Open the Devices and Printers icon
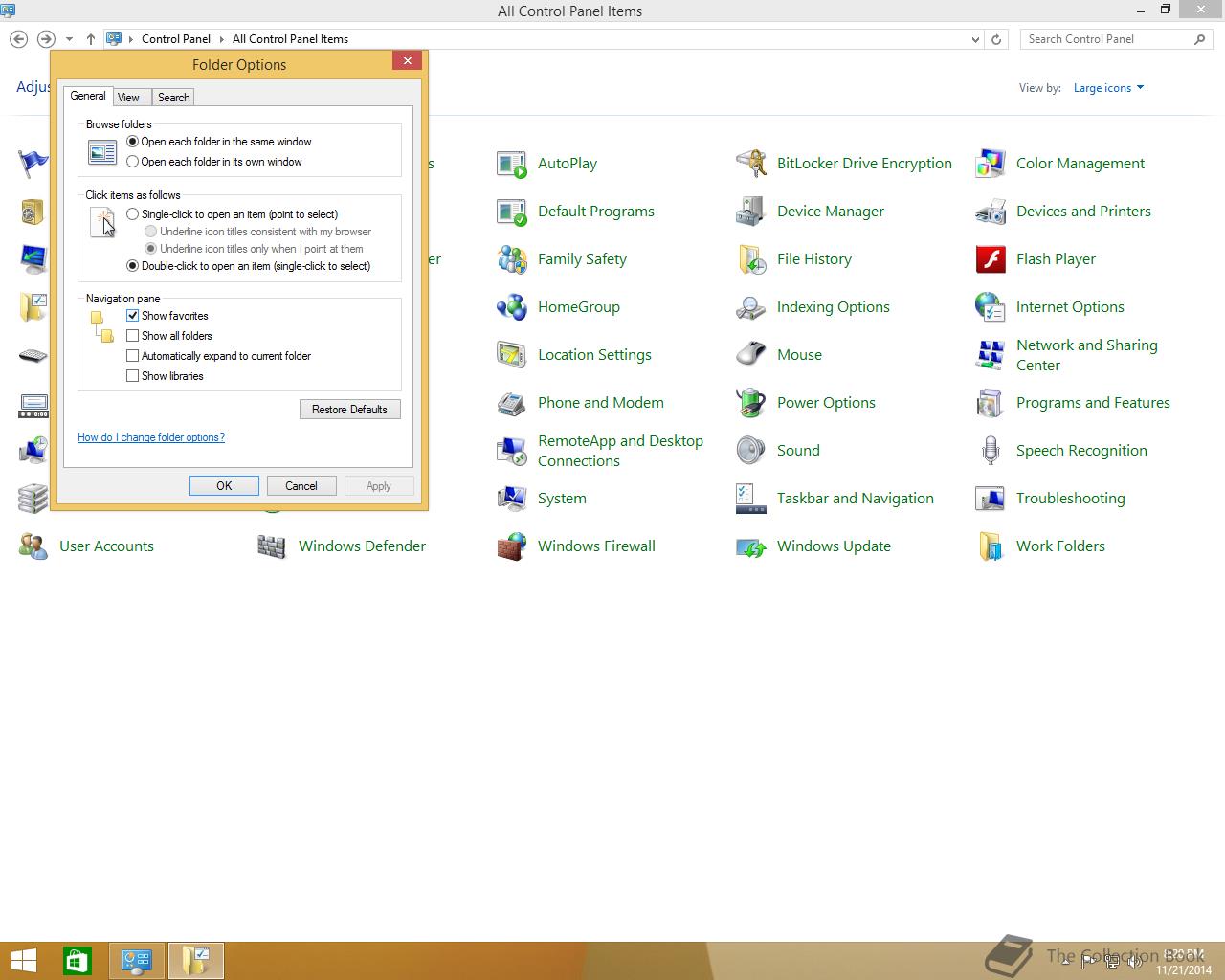 (x=991, y=212)
